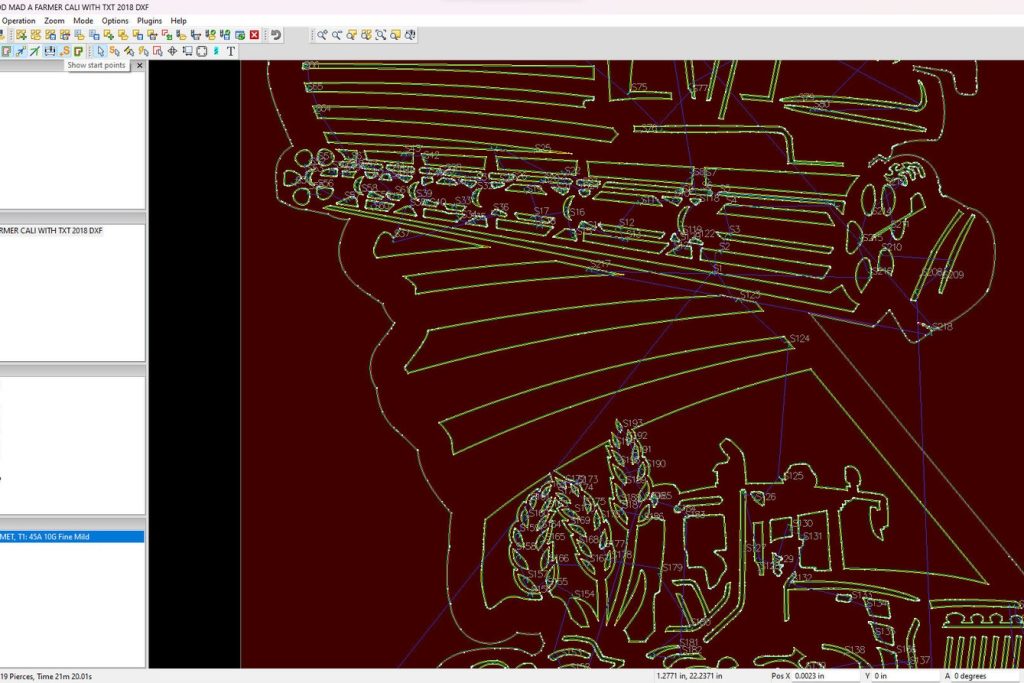Click the Show start points toolbar icon
1024x683 pixels.
click(65, 51)
